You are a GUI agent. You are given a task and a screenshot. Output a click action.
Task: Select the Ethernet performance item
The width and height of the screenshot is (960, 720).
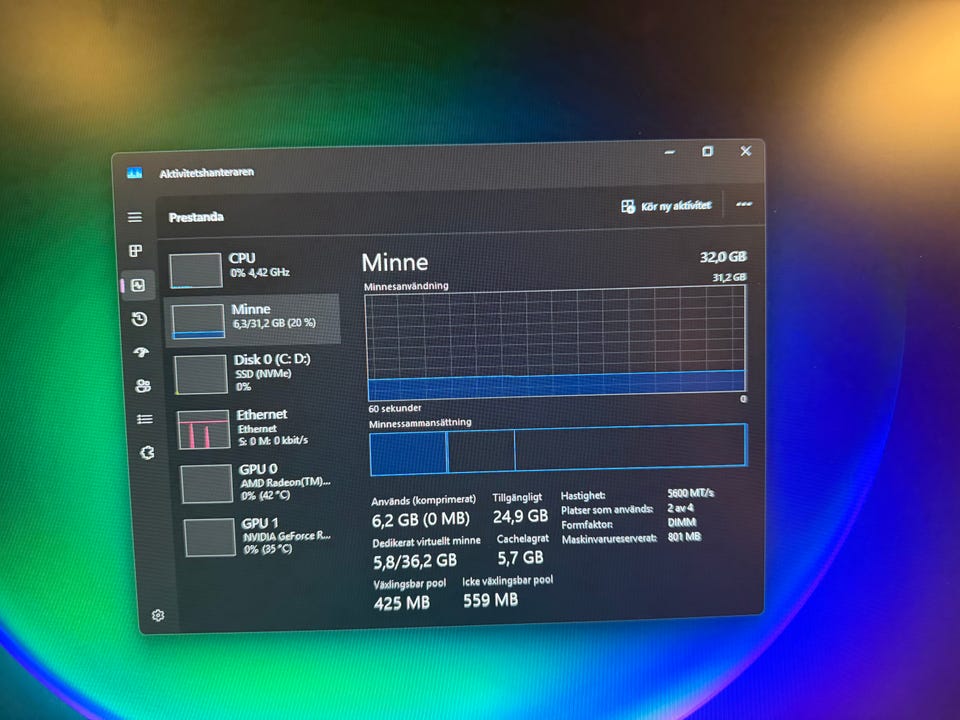coord(258,428)
